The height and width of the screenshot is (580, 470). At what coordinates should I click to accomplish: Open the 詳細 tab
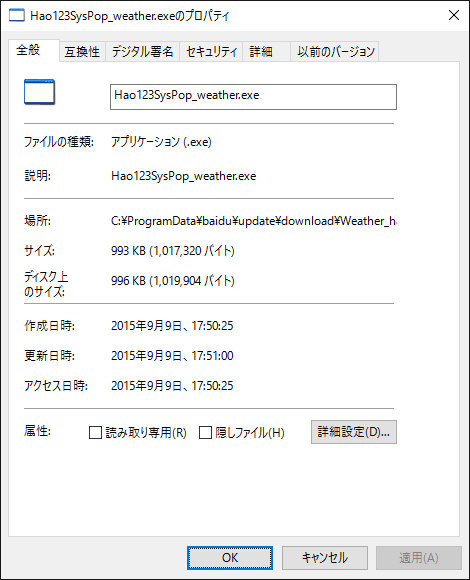click(266, 51)
